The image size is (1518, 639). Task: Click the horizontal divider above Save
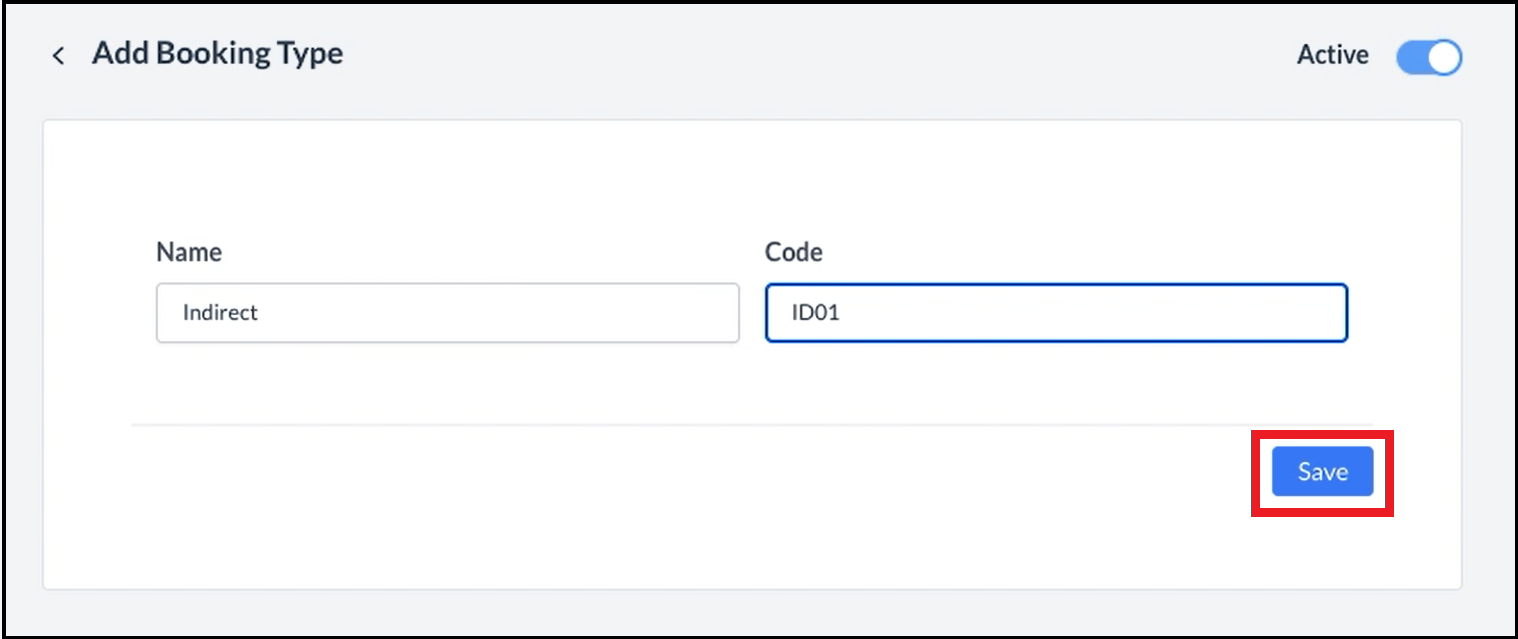click(x=700, y=425)
